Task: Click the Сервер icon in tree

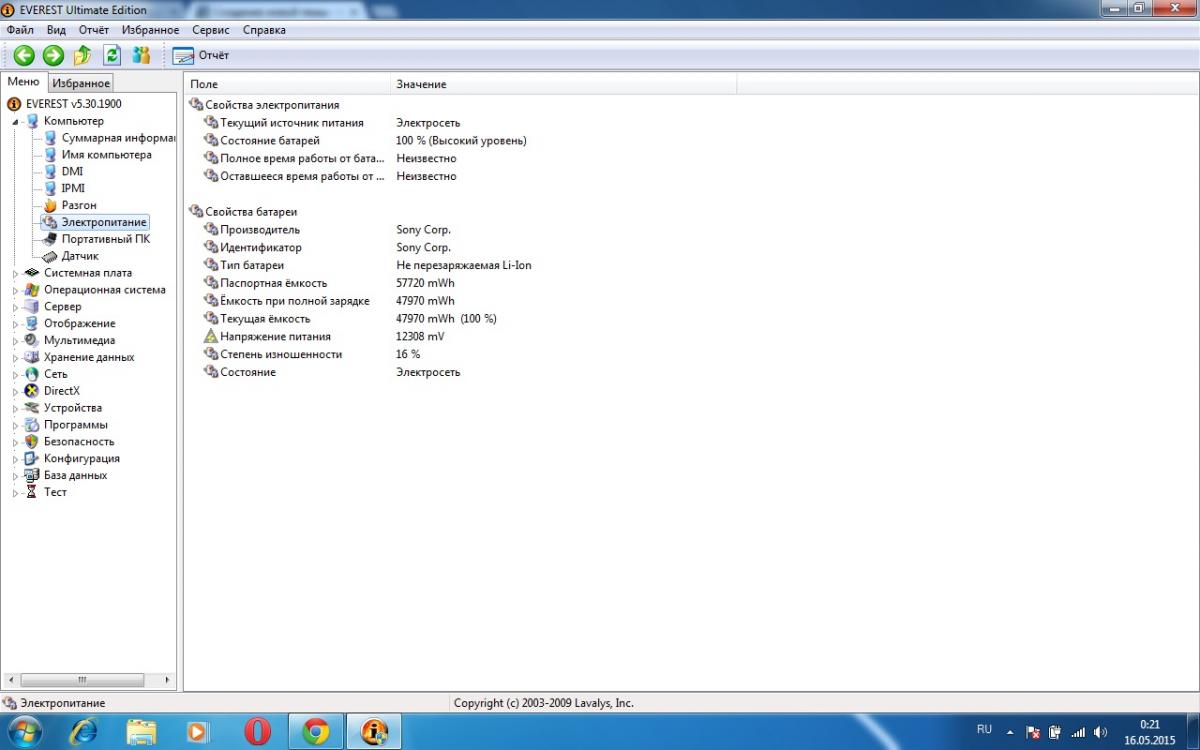Action: tap(32, 307)
